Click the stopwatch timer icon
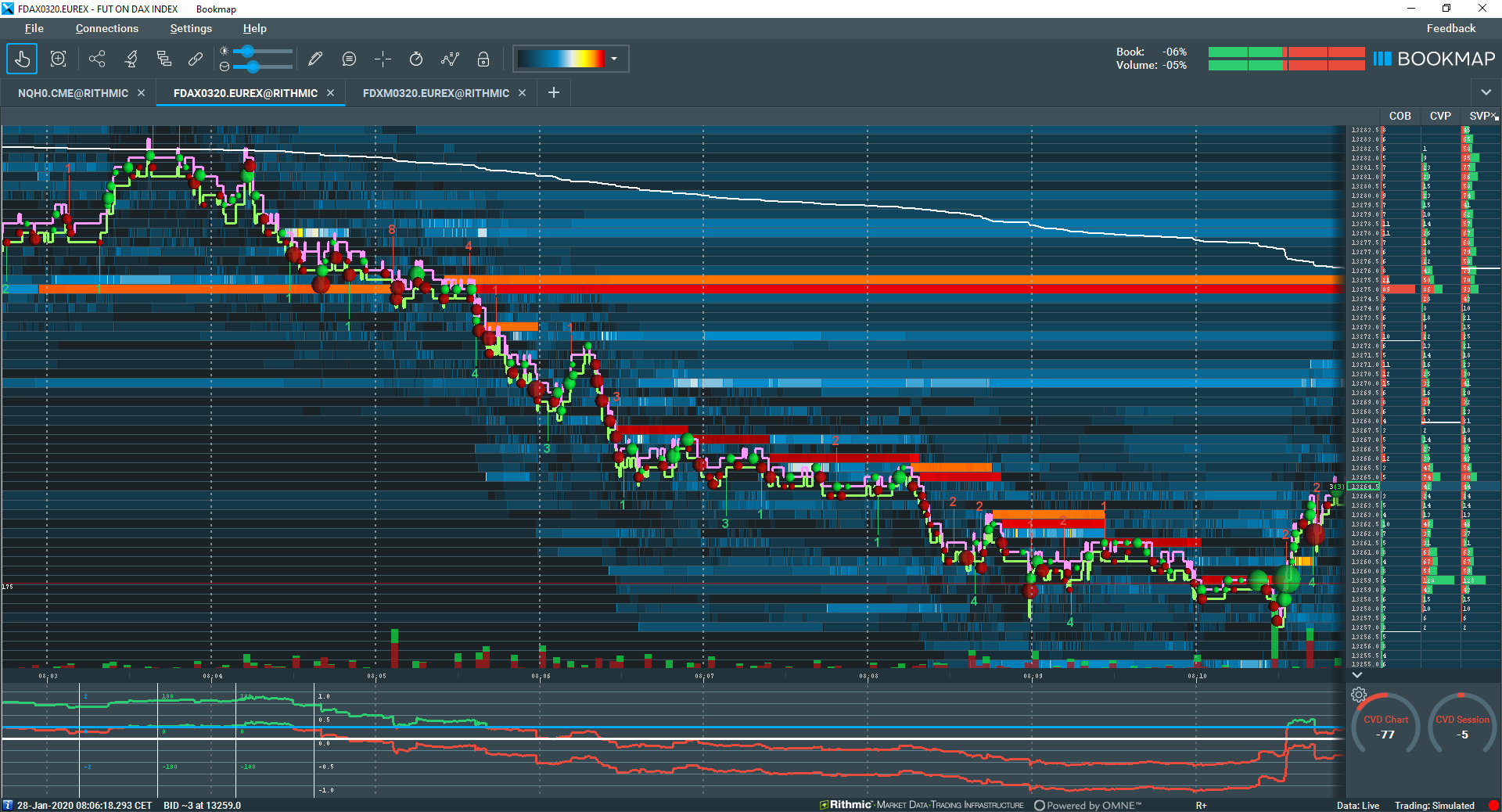 (x=416, y=59)
